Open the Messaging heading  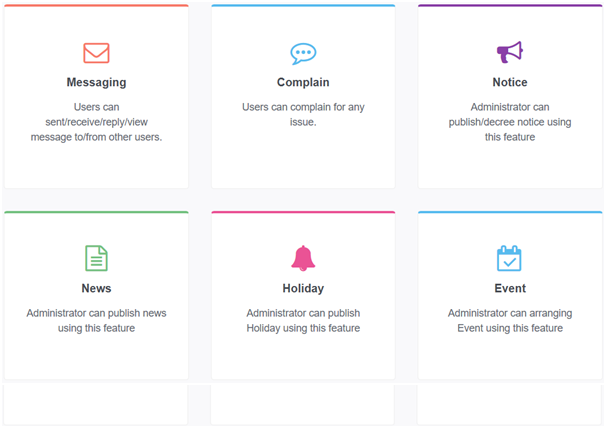pyautogui.click(x=96, y=82)
